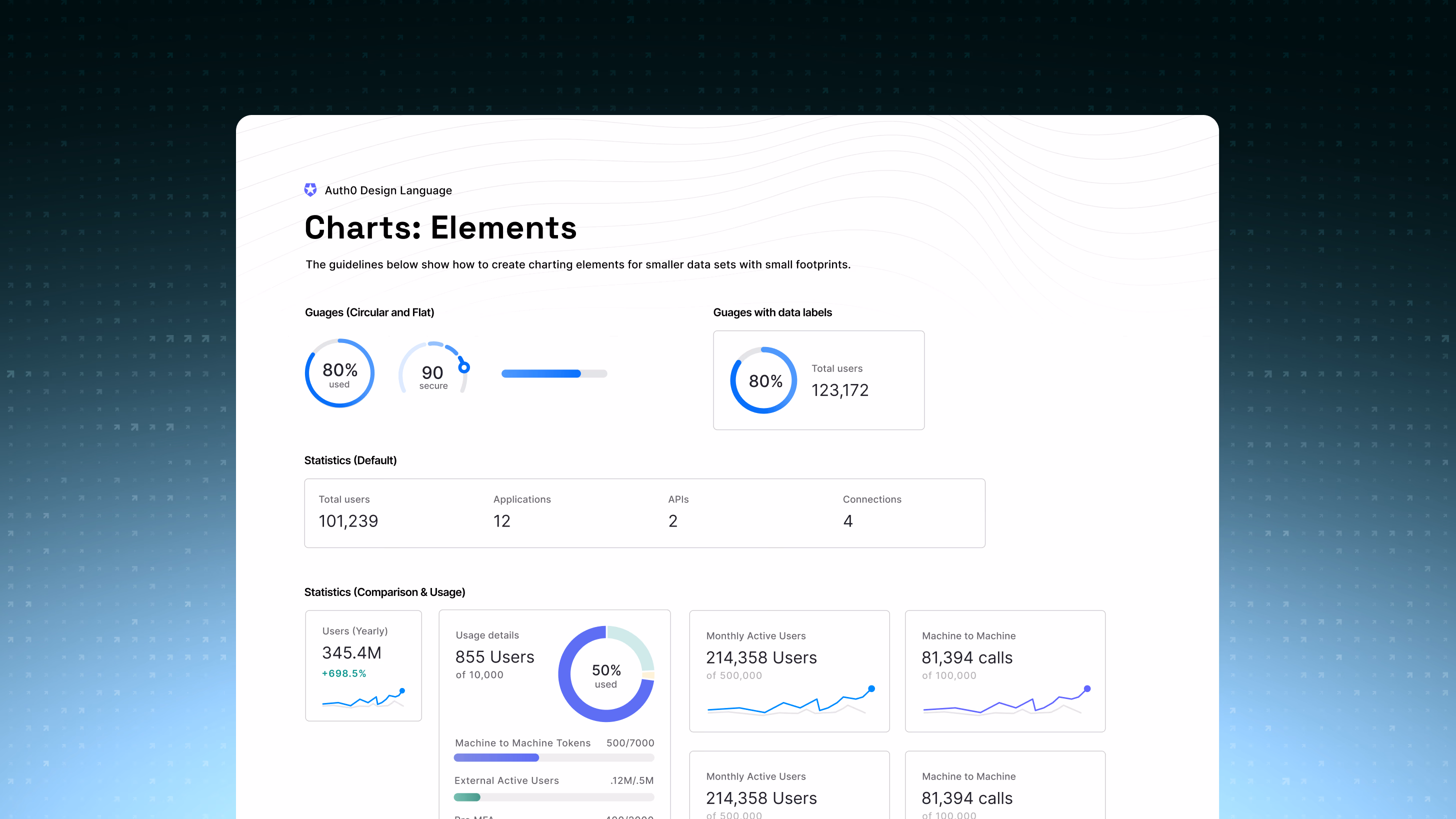1456x819 pixels.
Task: Click the Users (Yearly) label
Action: (355, 631)
